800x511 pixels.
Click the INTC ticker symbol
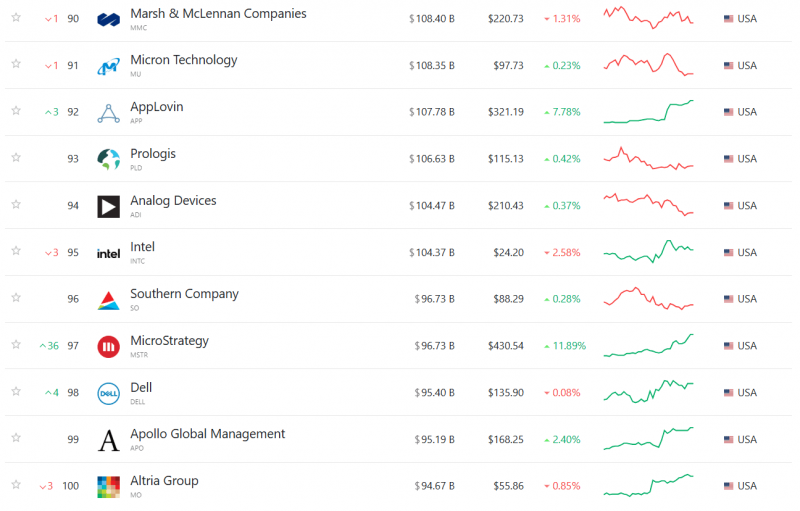click(x=137, y=261)
